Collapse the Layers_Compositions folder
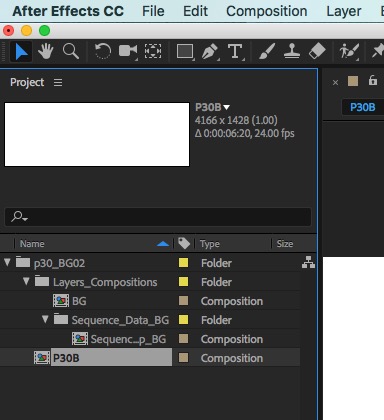 pyautogui.click(x=26, y=281)
